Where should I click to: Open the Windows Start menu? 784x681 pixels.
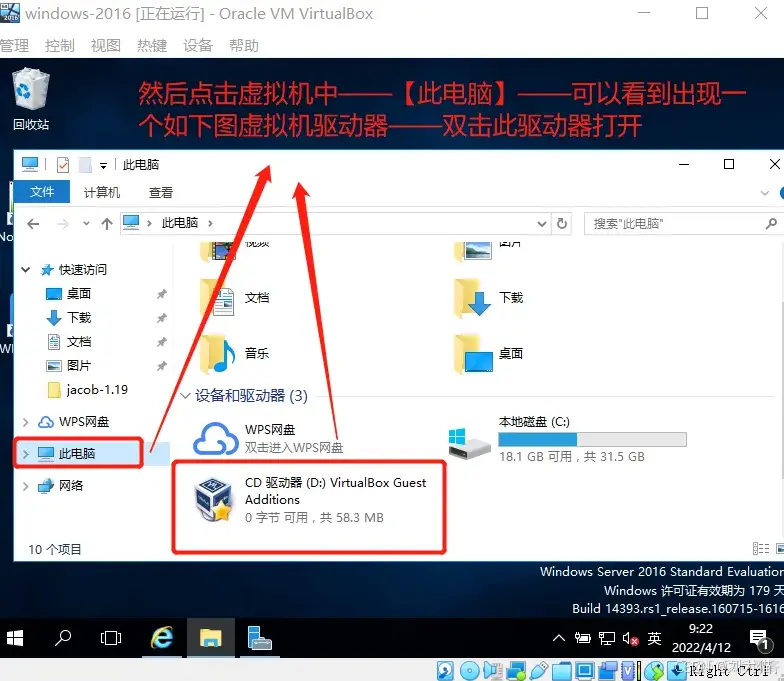point(15,638)
